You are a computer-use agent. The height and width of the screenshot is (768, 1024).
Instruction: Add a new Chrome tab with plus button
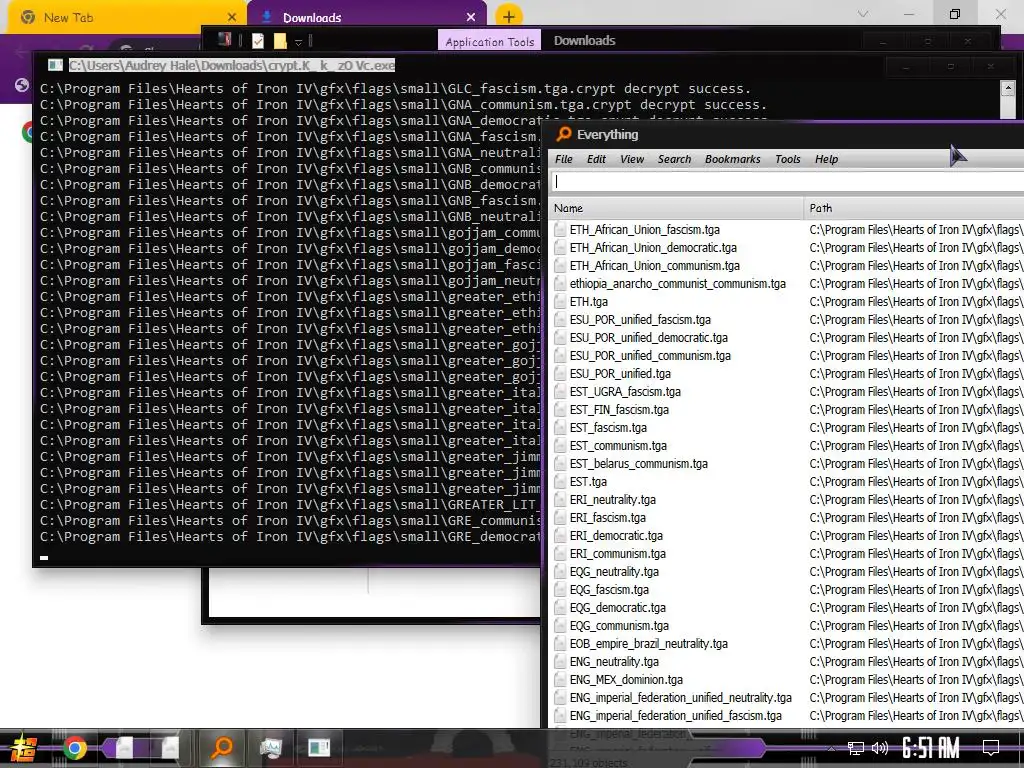click(x=509, y=17)
